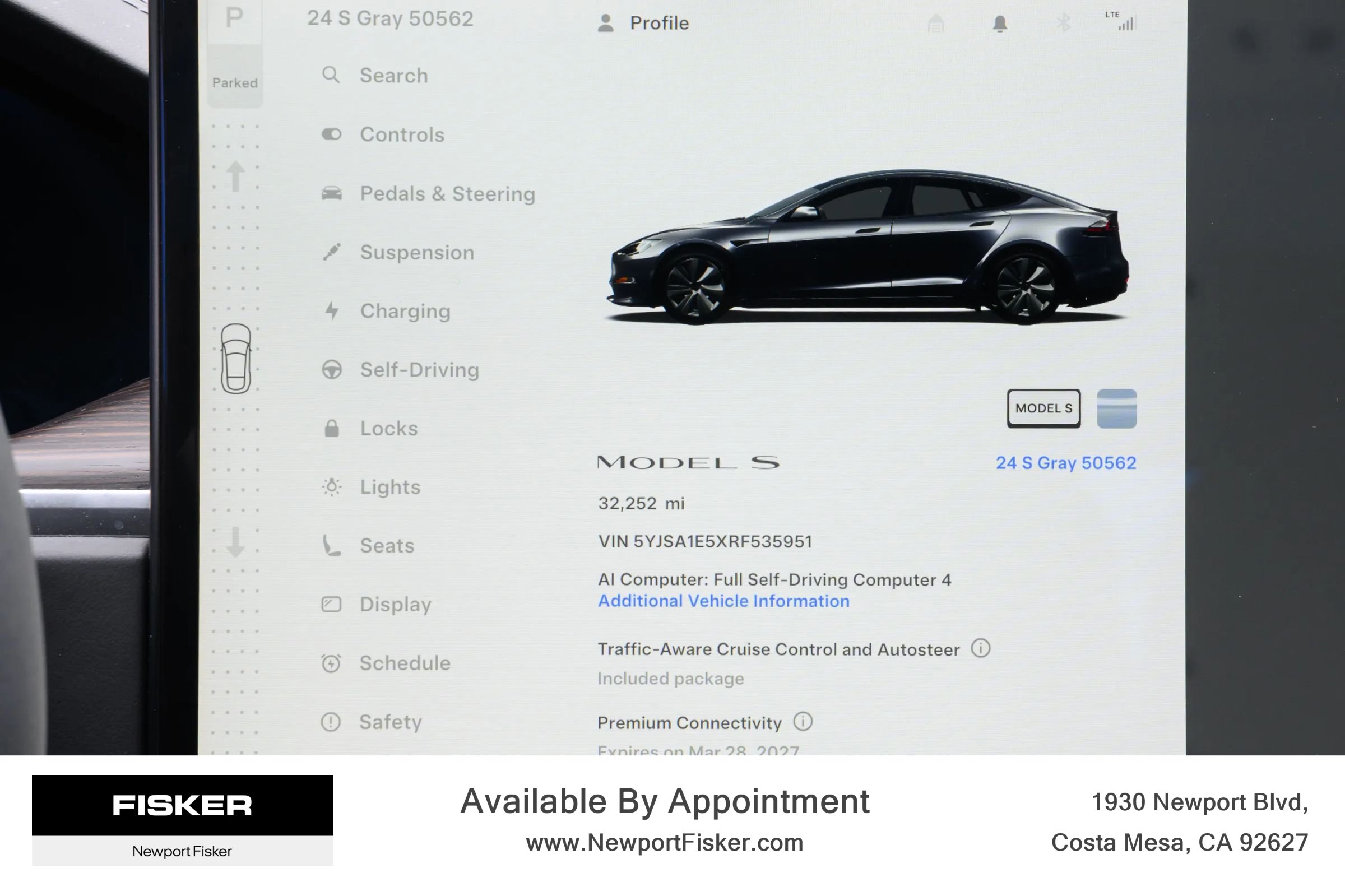Screen dimensions: 1345x896
Task: Tap the up arrow on gear strip
Action: pyautogui.click(x=235, y=176)
